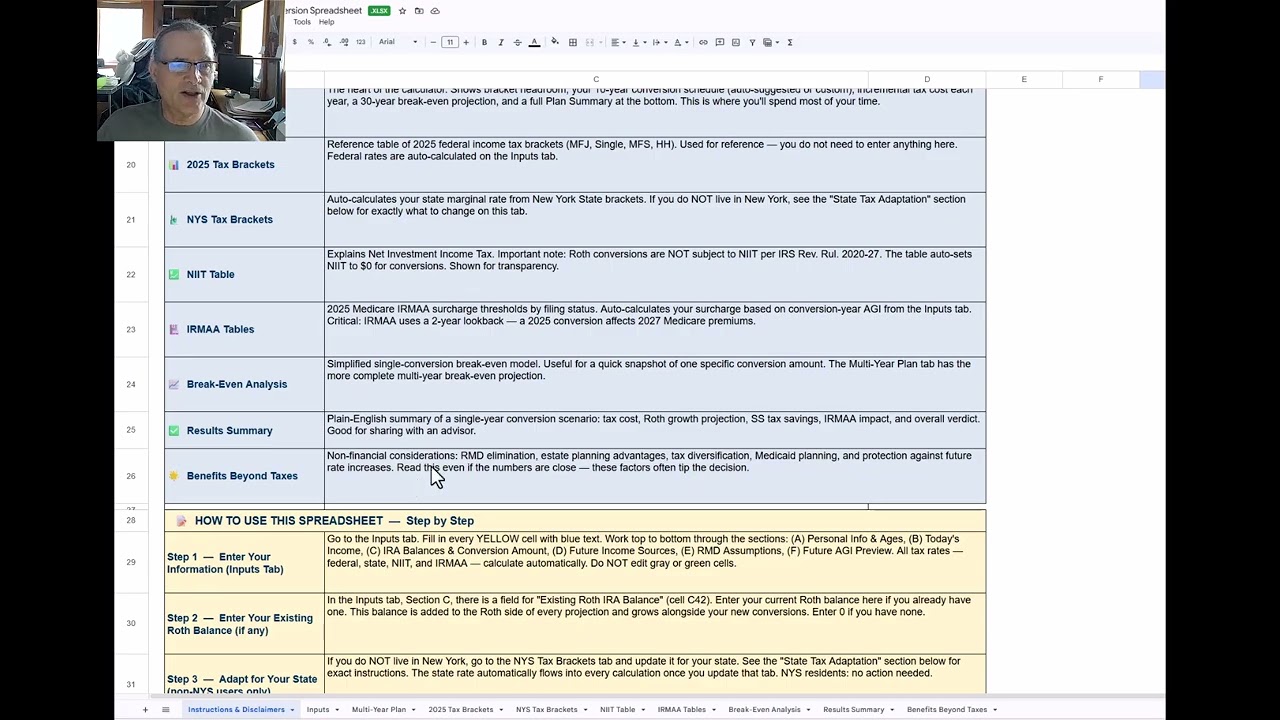Open the Help menu

click(x=327, y=22)
